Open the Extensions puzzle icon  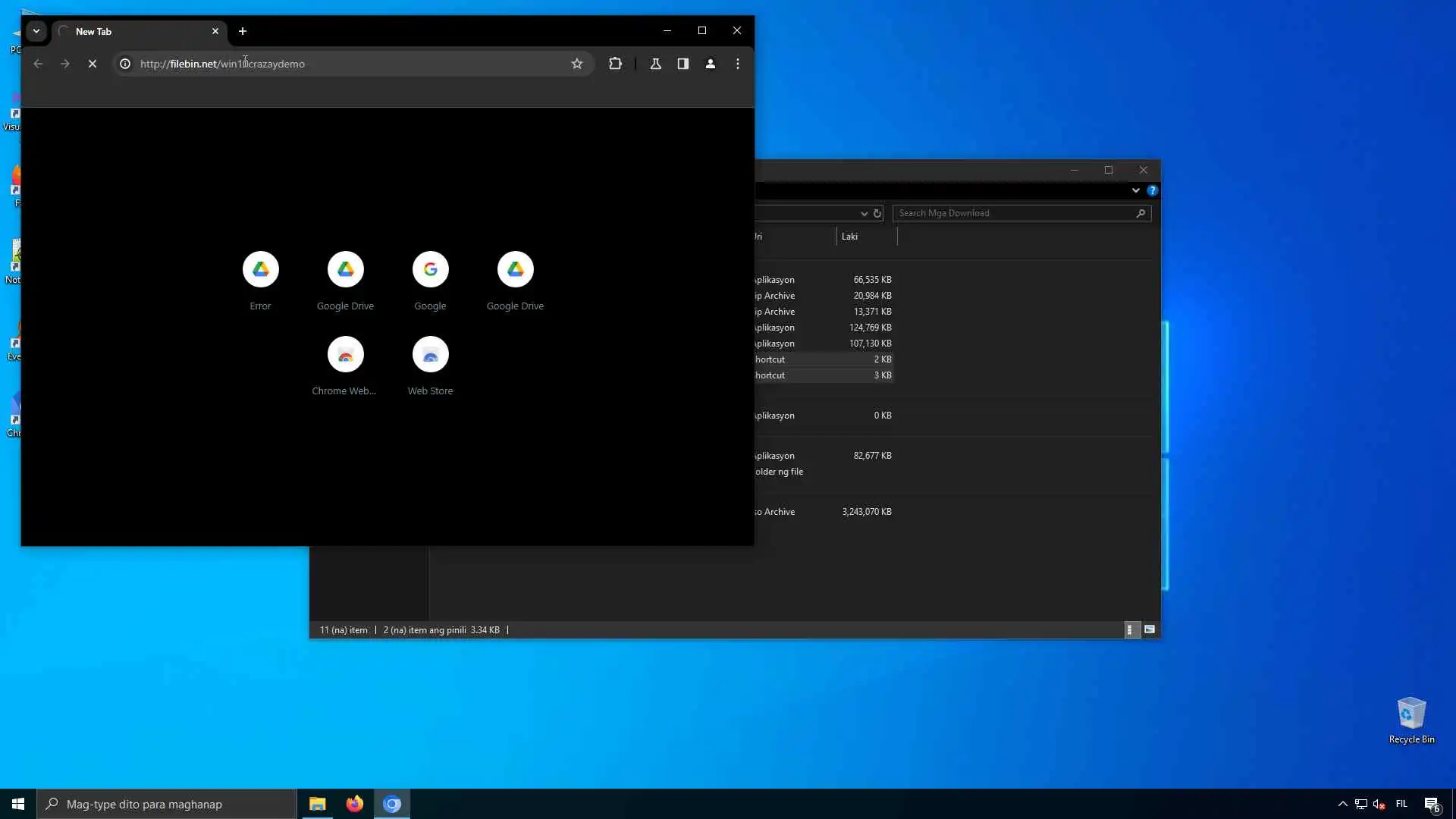[615, 64]
